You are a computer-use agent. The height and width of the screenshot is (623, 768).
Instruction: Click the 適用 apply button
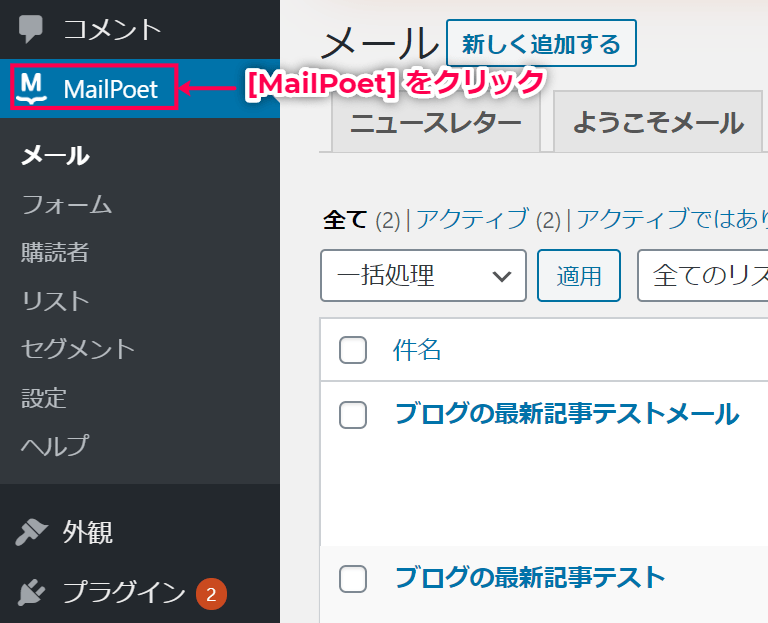pyautogui.click(x=578, y=276)
